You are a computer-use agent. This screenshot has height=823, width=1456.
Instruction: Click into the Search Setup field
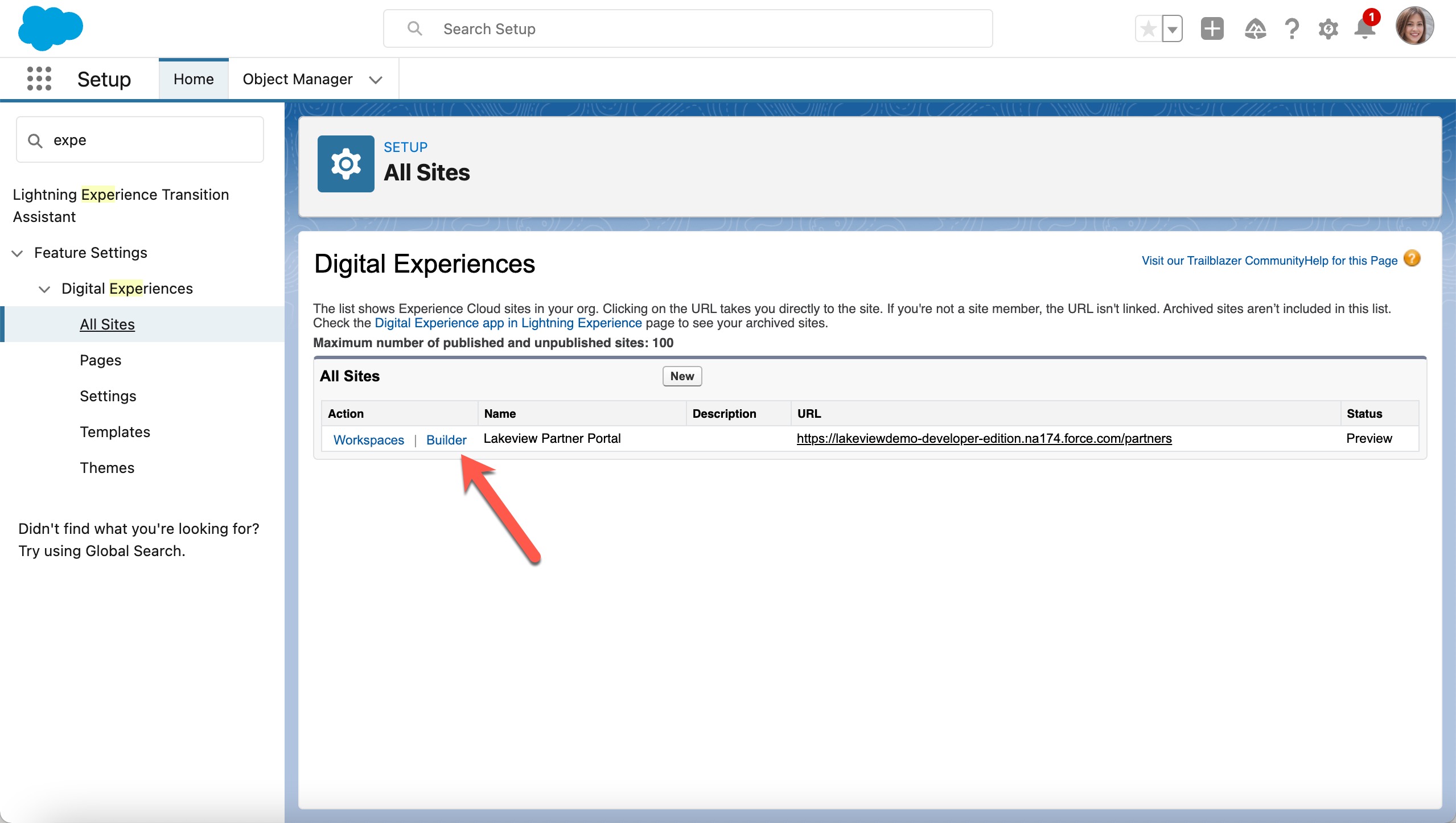(x=688, y=28)
